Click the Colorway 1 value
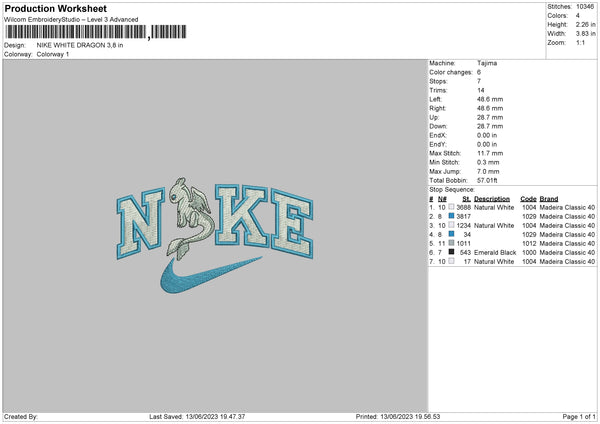The height and width of the screenshot is (424, 600). (x=53, y=54)
